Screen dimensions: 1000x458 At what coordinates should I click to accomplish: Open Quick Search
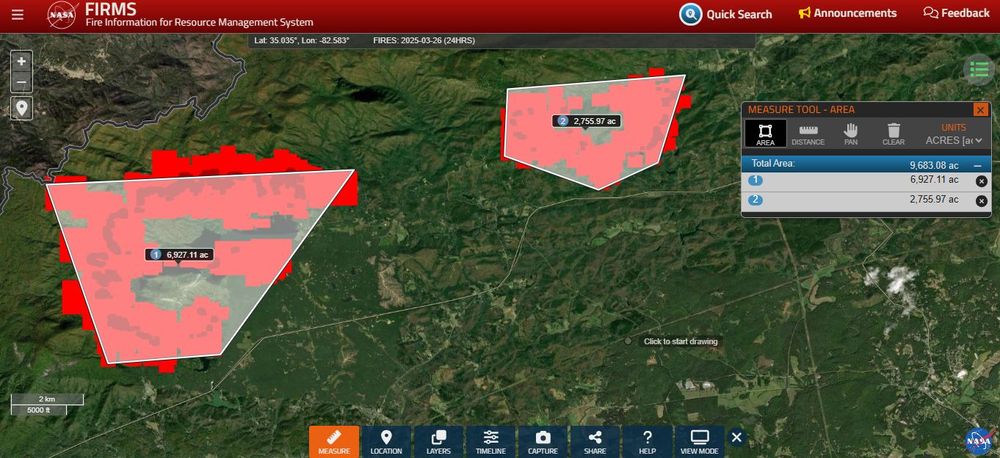[x=725, y=14]
